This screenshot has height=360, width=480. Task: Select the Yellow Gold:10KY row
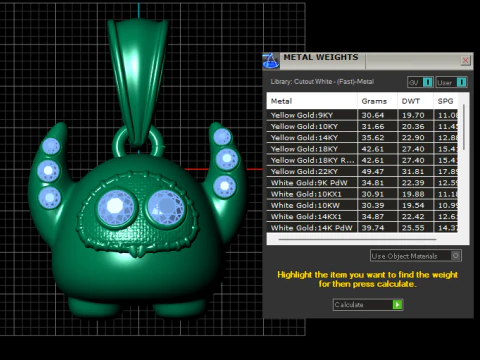pos(362,127)
